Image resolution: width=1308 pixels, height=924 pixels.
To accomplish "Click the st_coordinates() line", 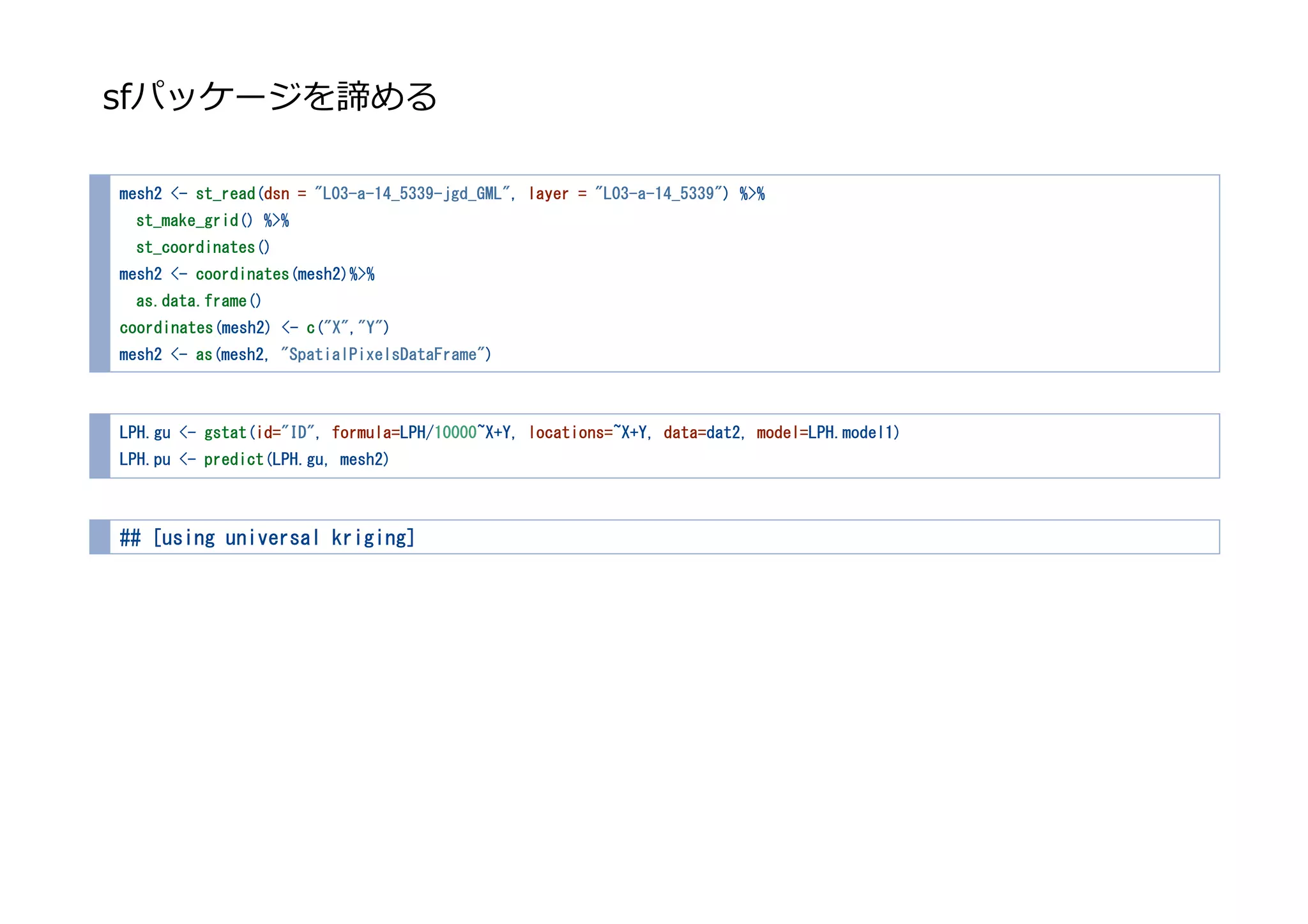I will click(x=202, y=247).
